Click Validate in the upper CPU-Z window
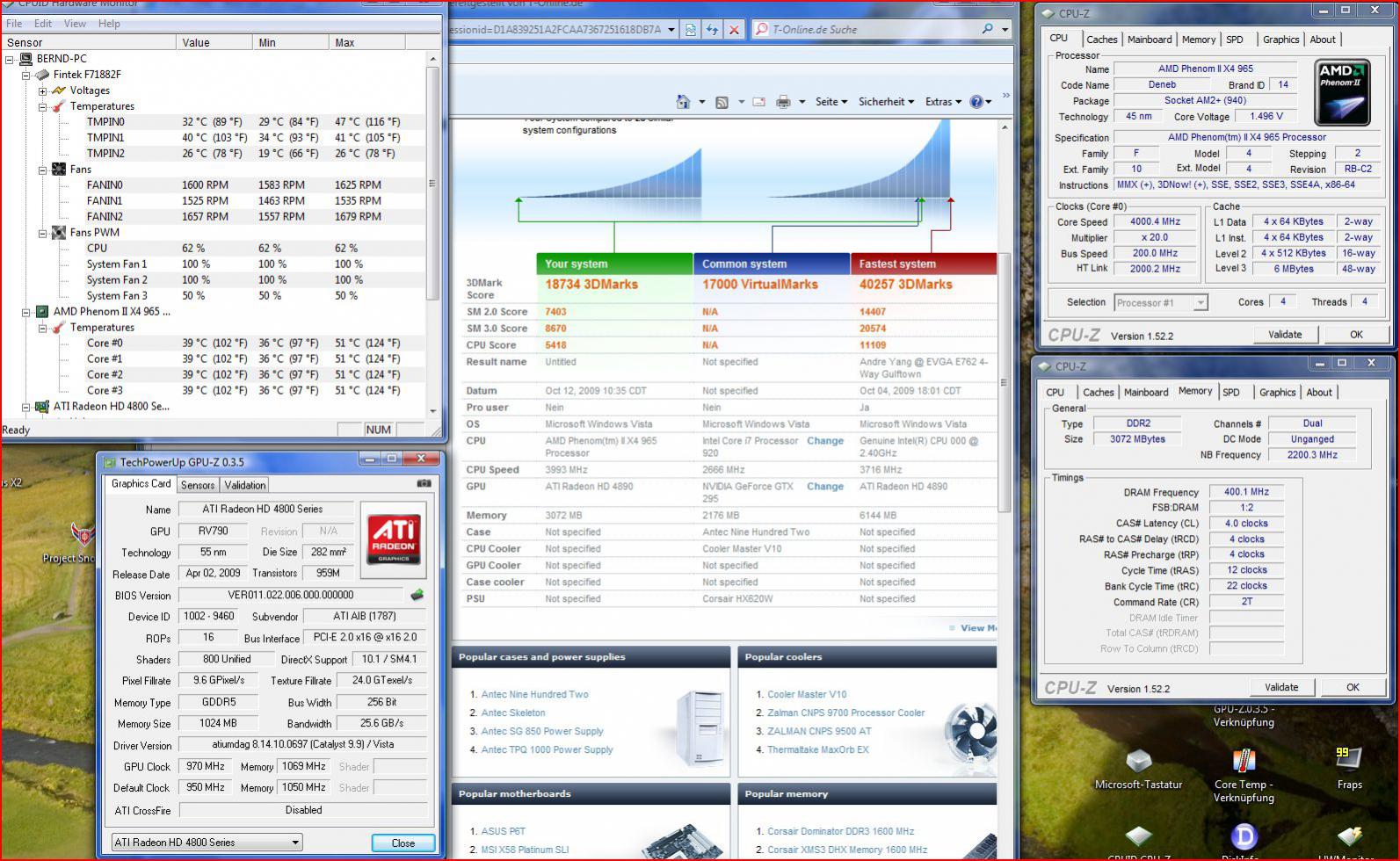1400x861 pixels. click(x=1284, y=335)
